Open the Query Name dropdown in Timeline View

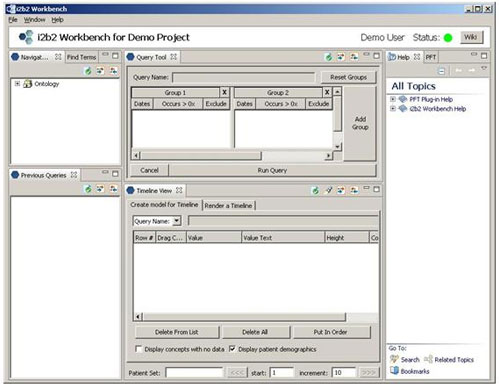[x=177, y=221]
